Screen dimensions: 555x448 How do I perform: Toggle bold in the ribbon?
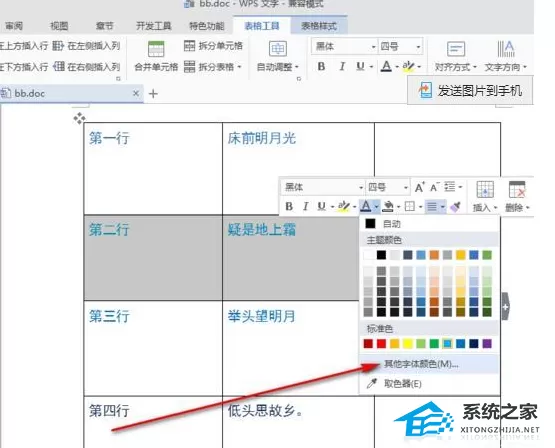(321, 66)
